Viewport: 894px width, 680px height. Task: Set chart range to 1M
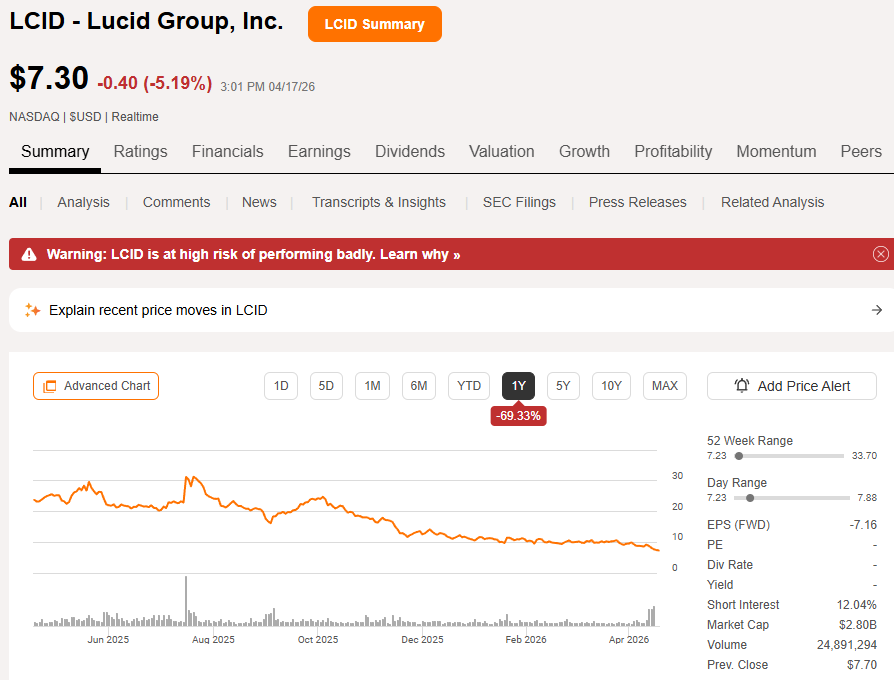click(372, 386)
